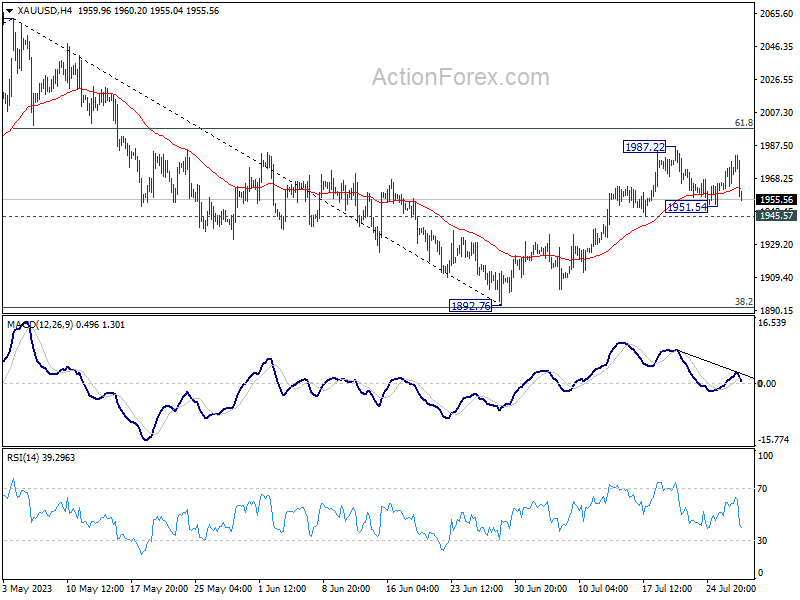The image size is (800, 600).
Task: Click the 3 May 2023 date label
Action: (28, 589)
